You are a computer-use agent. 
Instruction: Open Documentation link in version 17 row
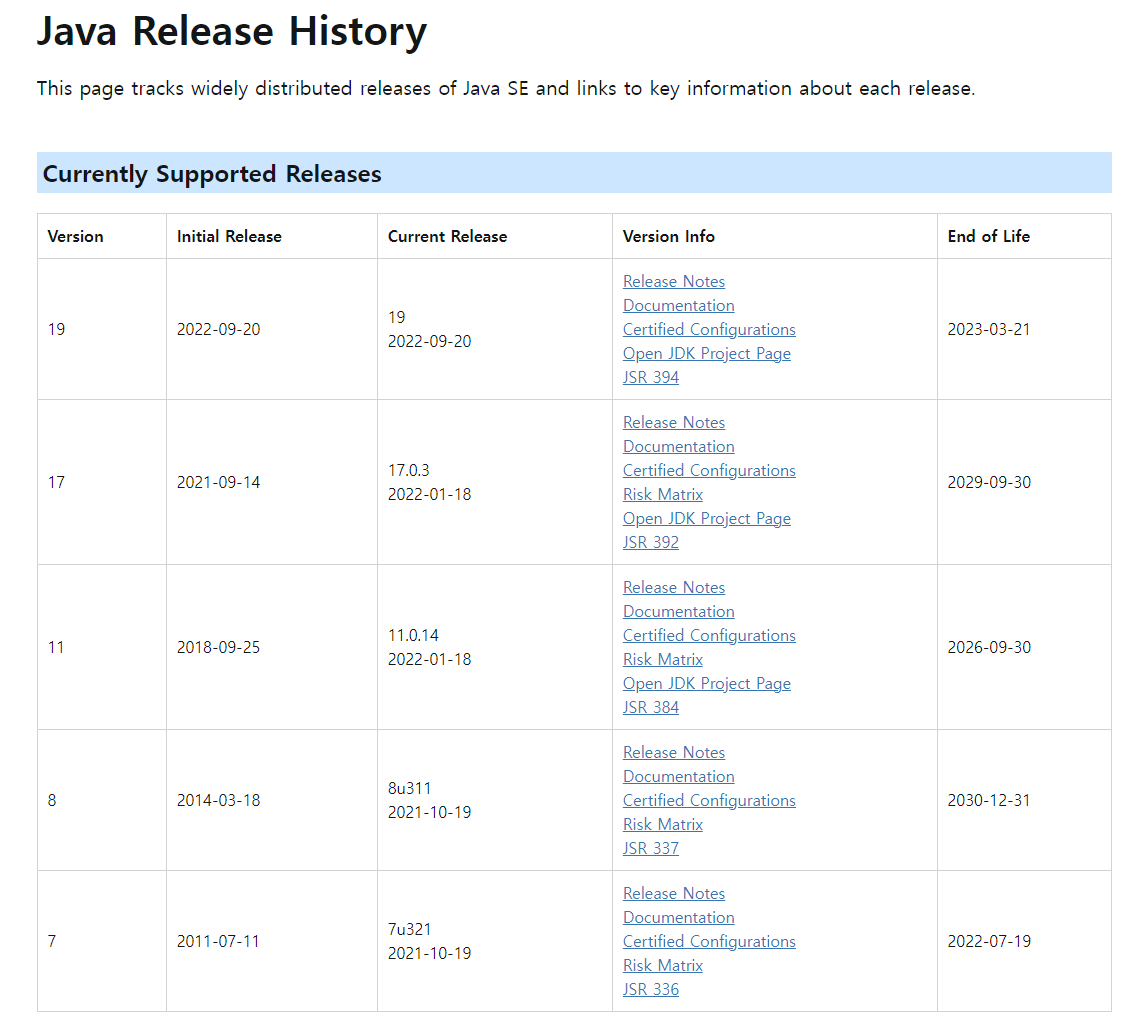tap(678, 447)
